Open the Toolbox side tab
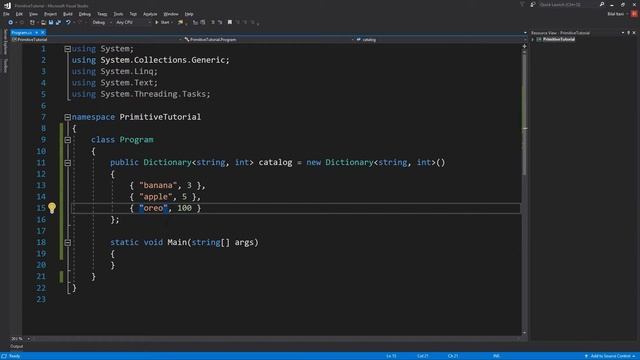Image resolution: width=640 pixels, height=360 pixels. click(x=5, y=66)
